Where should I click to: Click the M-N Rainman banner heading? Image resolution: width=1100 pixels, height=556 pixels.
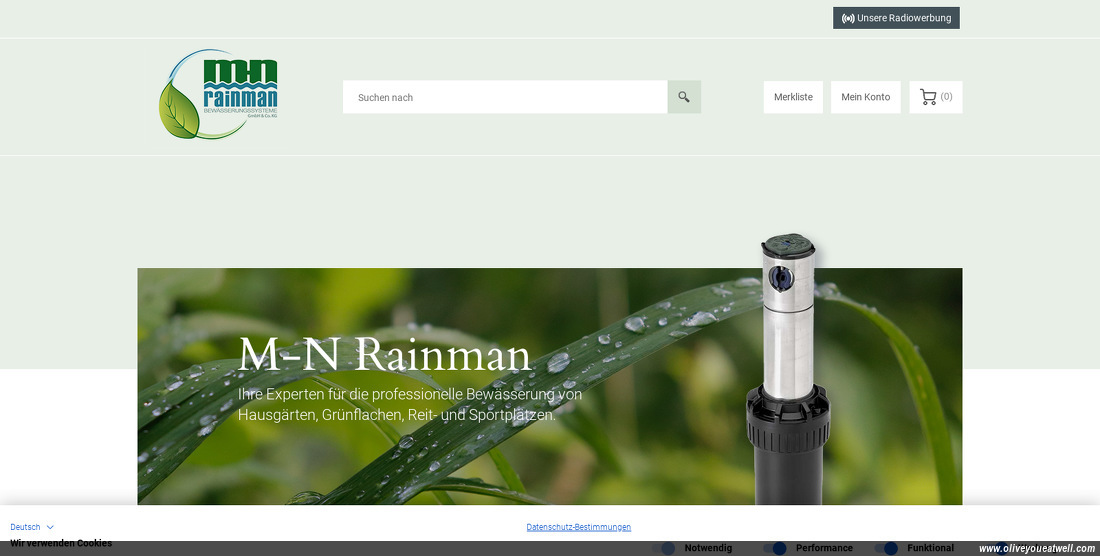point(384,355)
